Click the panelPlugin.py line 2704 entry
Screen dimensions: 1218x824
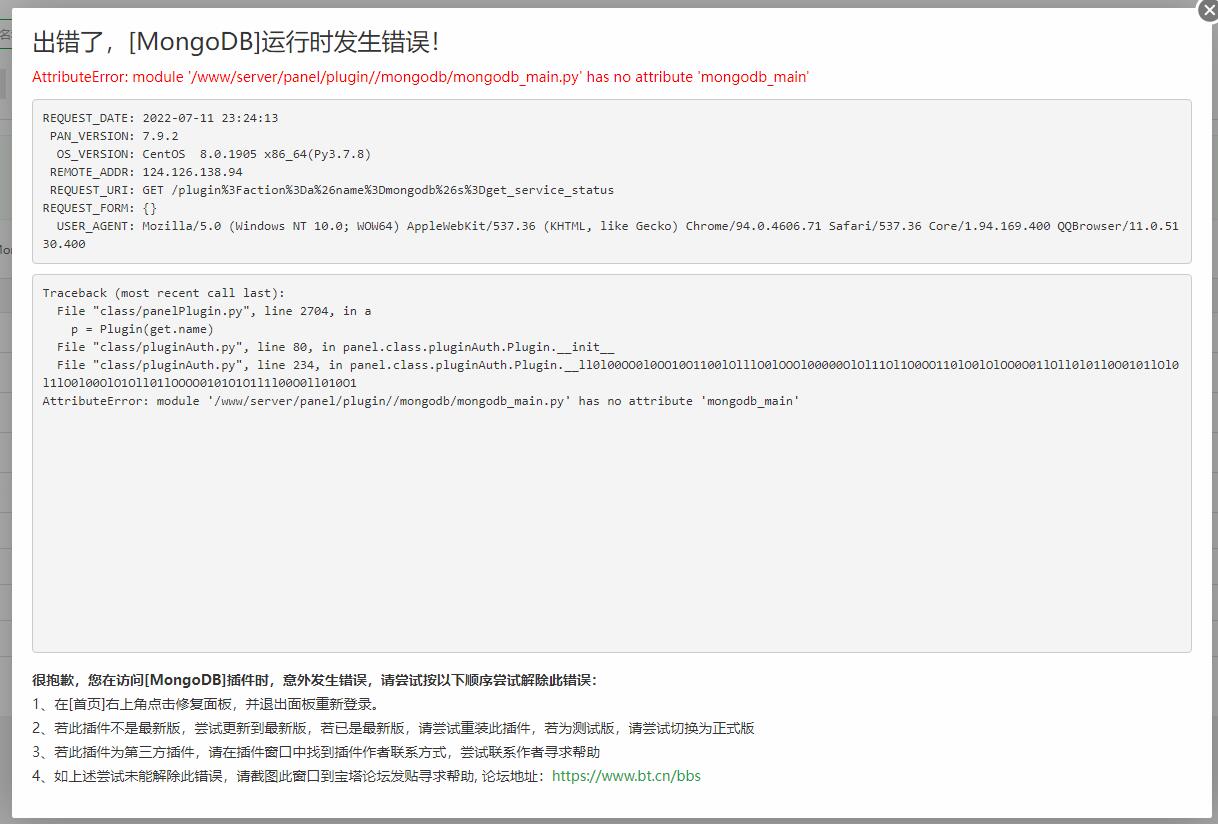coord(214,311)
